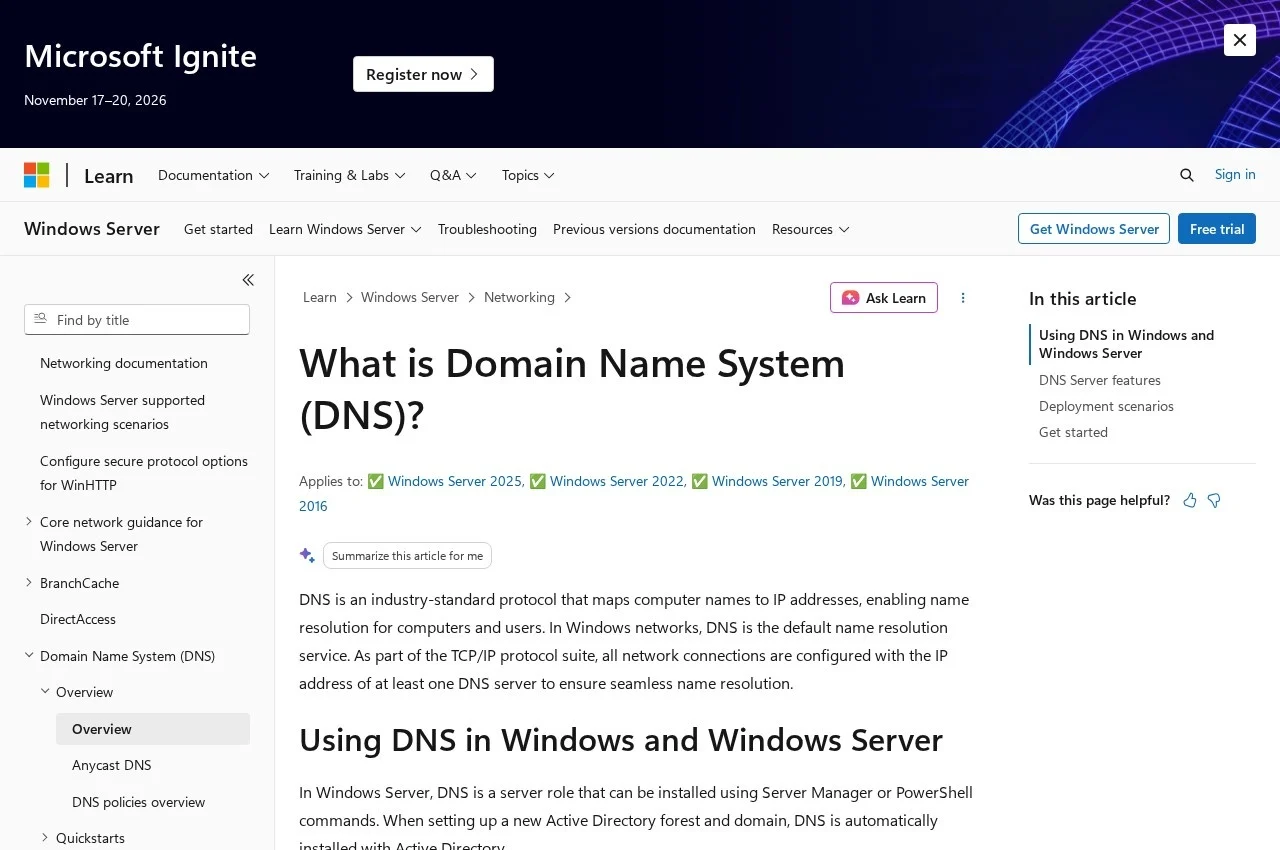Click the Windows Server 2019 link
Viewport: 1280px width, 850px height.
(x=777, y=481)
